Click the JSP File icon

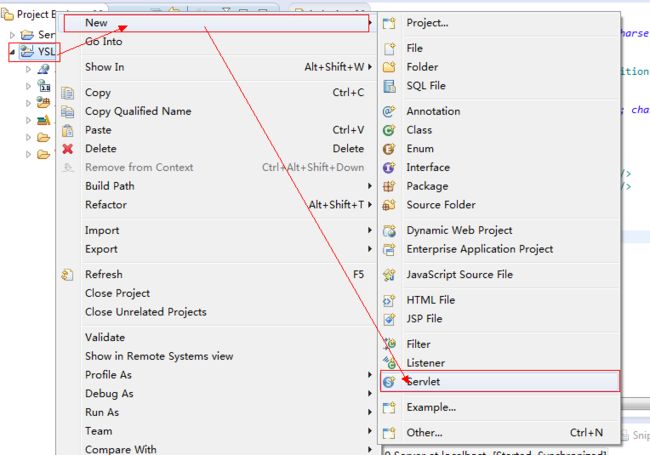coord(389,319)
